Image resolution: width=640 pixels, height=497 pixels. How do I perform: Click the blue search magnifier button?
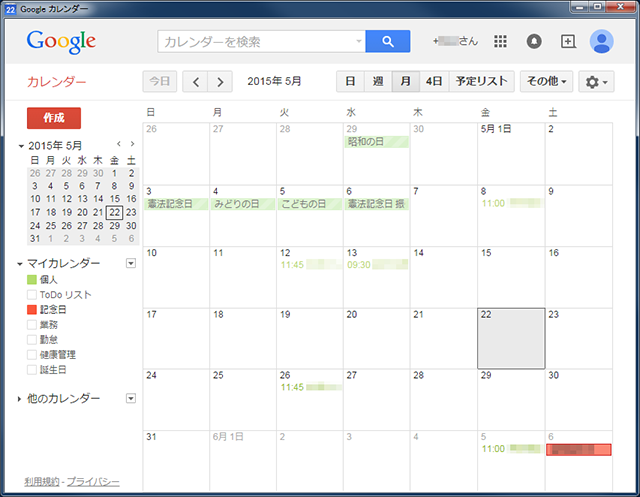[x=388, y=41]
